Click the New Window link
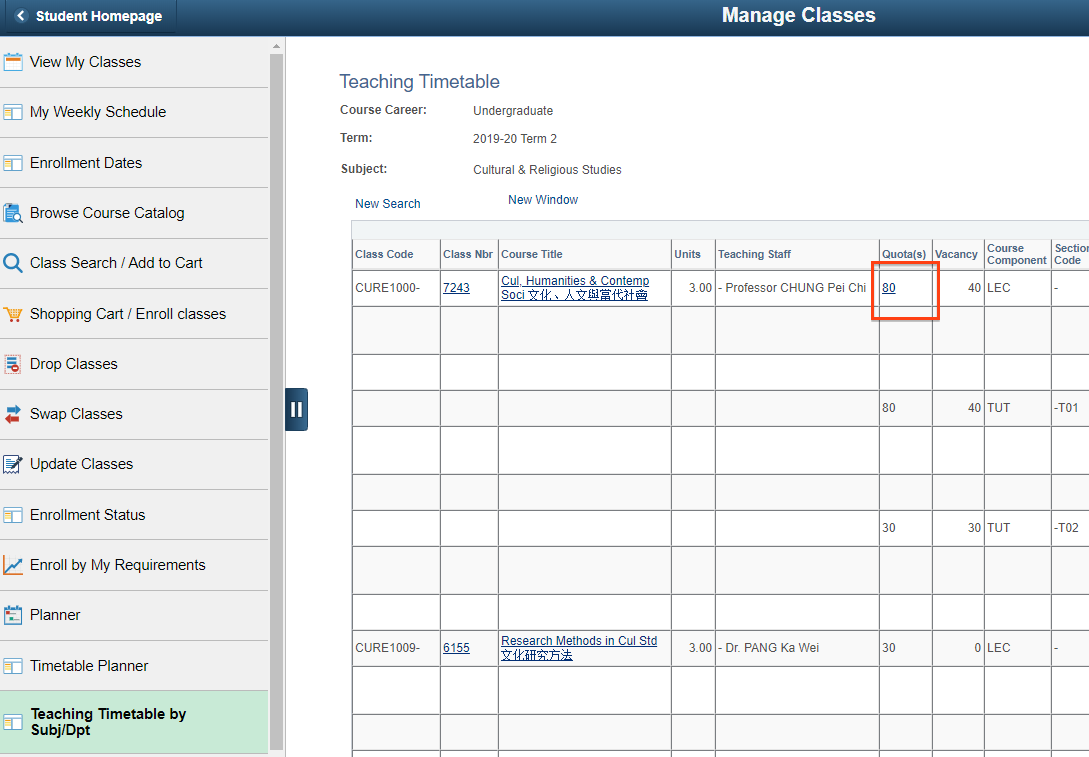The image size is (1089, 757). click(x=543, y=200)
